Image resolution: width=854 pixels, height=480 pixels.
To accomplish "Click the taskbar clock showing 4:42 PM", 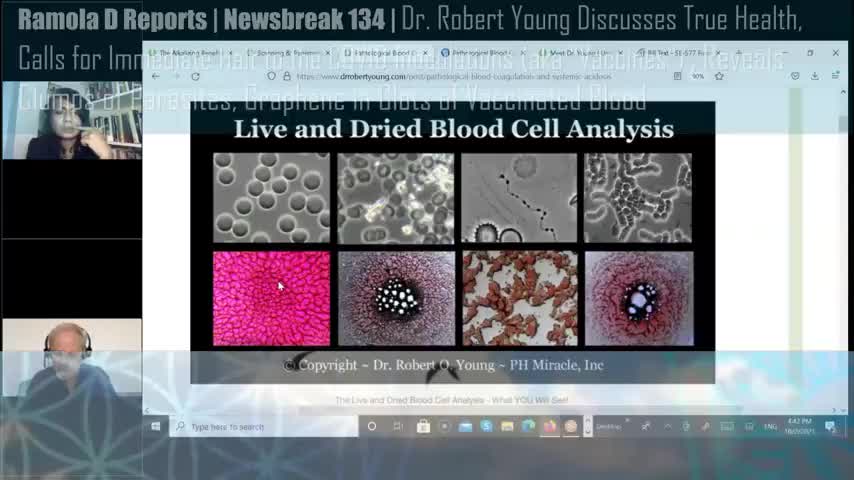I will [x=799, y=426].
